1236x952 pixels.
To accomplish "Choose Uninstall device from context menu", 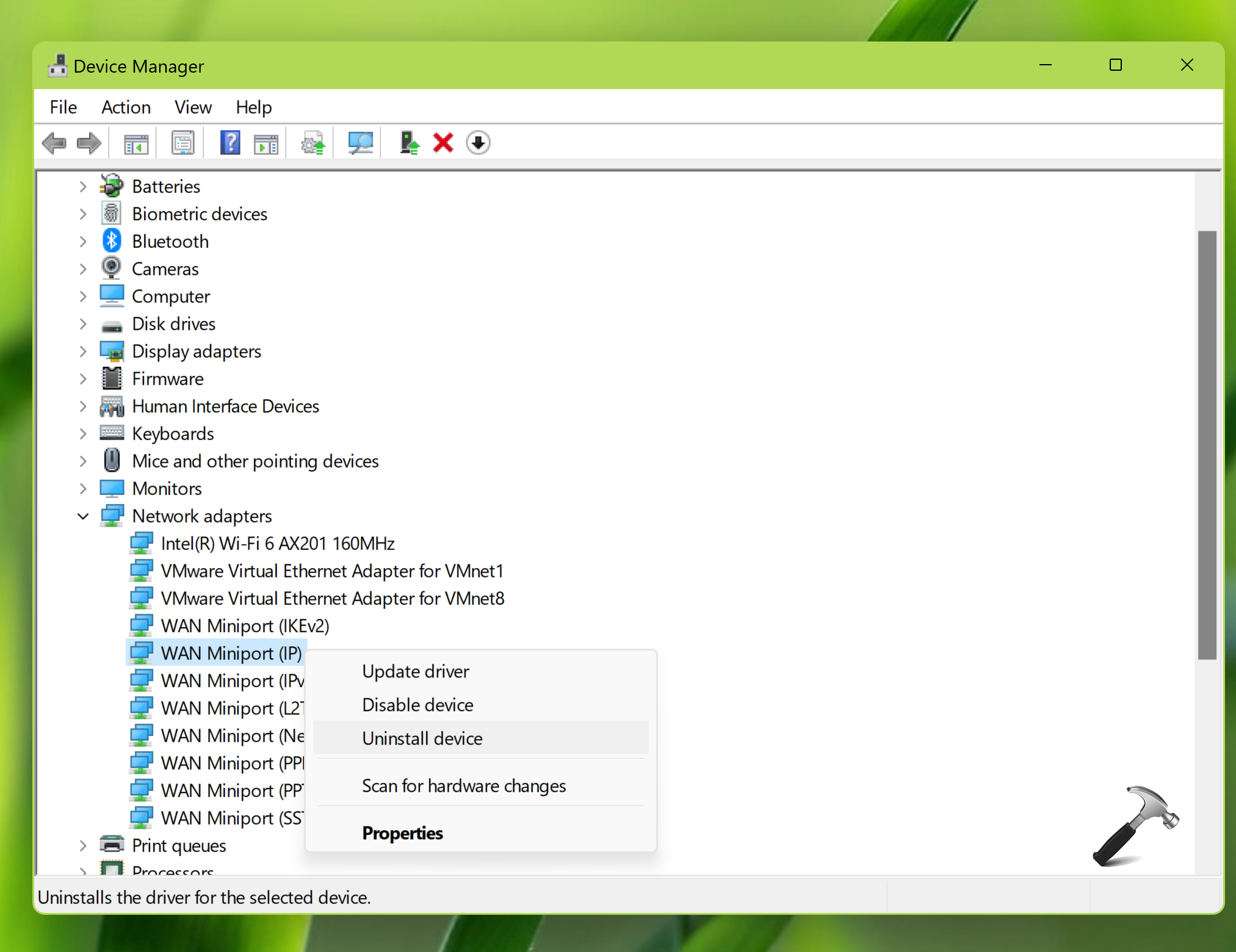I will coord(422,738).
